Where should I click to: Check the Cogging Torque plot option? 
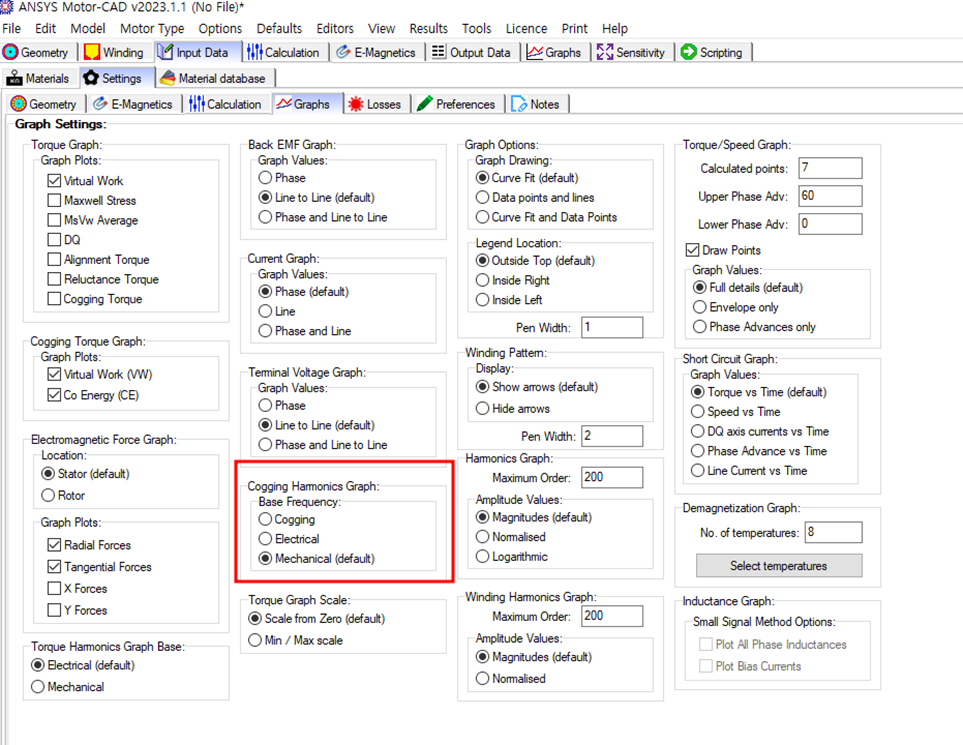pyautogui.click(x=54, y=298)
